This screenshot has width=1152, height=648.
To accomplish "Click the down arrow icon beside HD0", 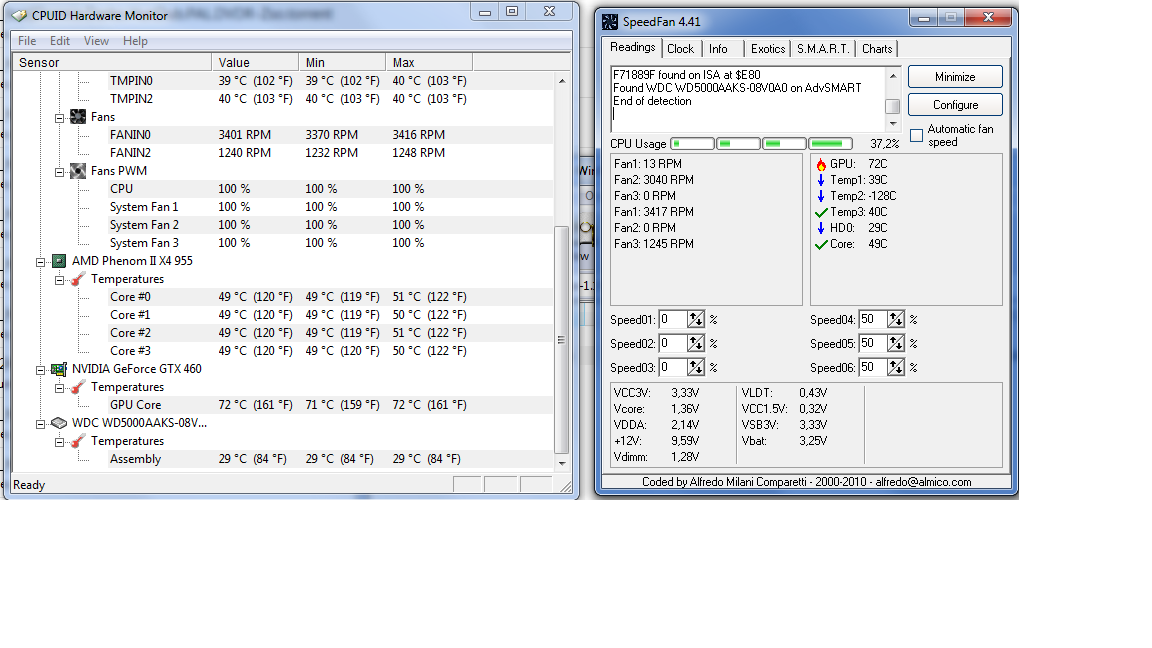I will tap(821, 228).
